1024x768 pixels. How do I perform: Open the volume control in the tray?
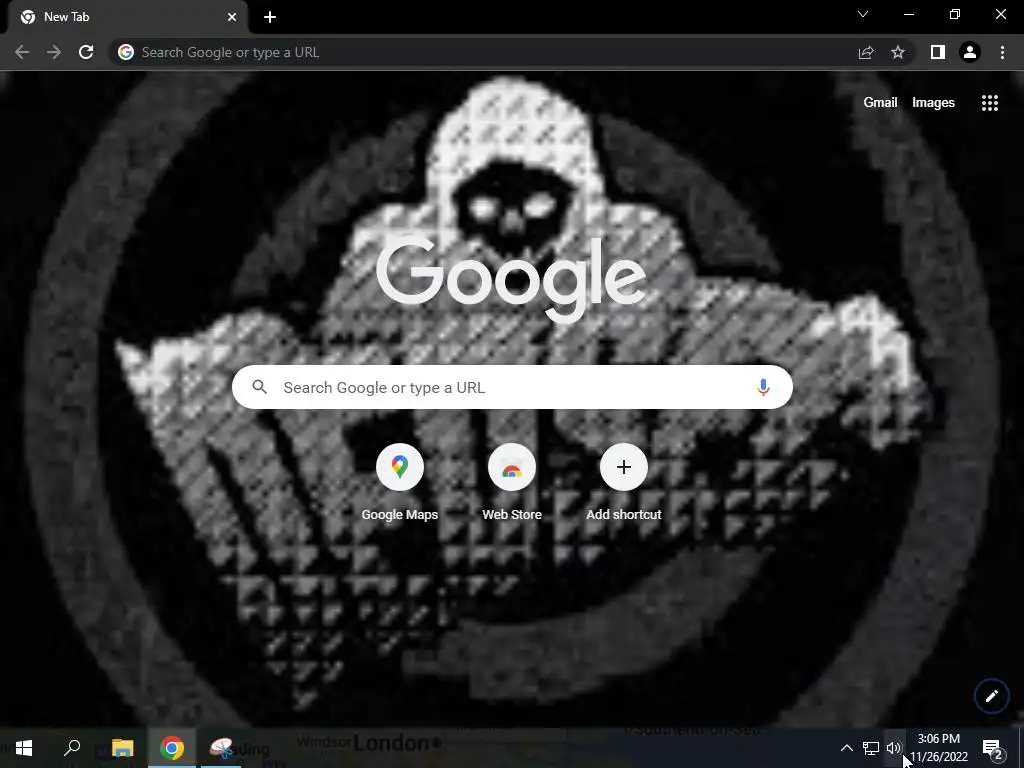(x=894, y=748)
